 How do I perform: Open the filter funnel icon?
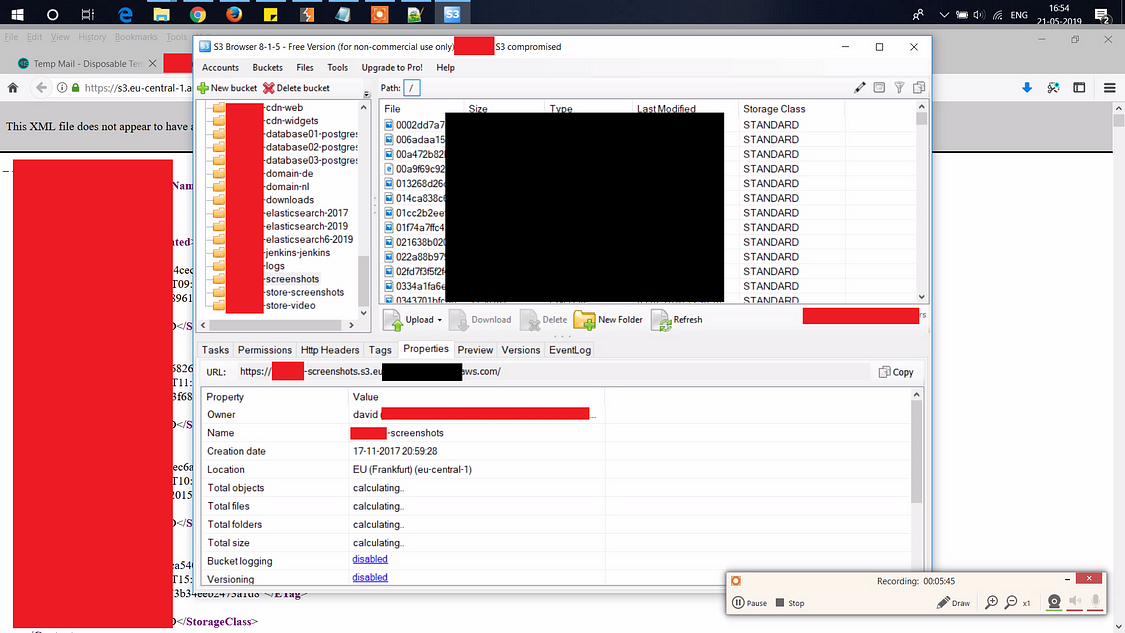899,88
